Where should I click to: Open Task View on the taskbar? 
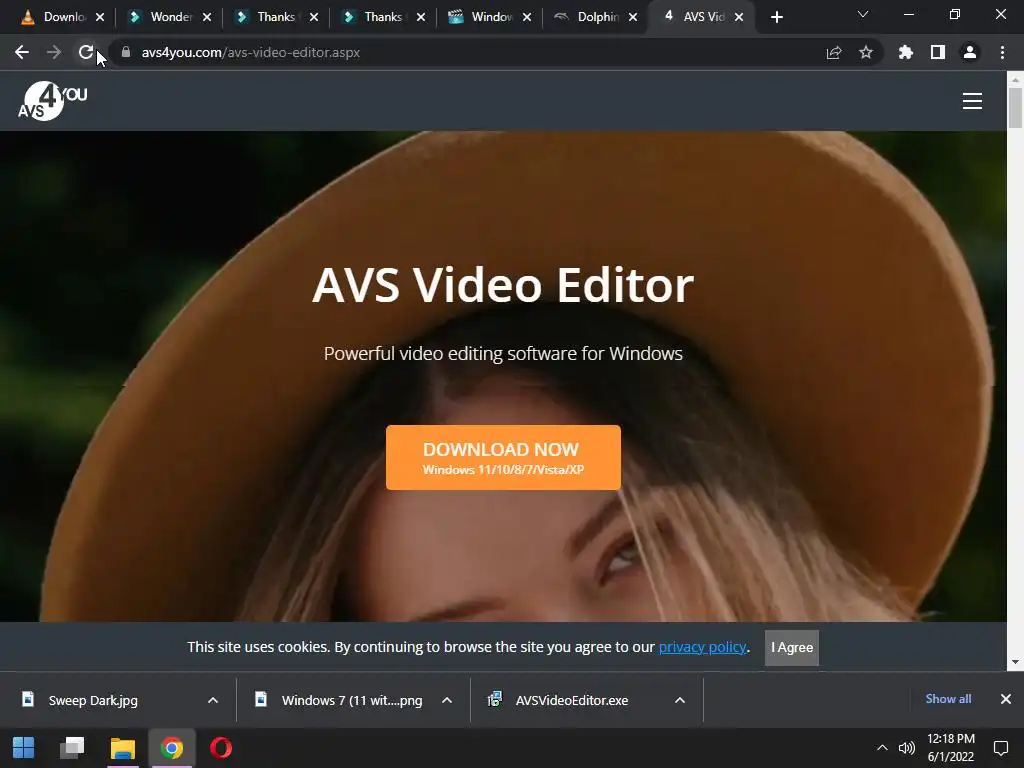point(72,748)
